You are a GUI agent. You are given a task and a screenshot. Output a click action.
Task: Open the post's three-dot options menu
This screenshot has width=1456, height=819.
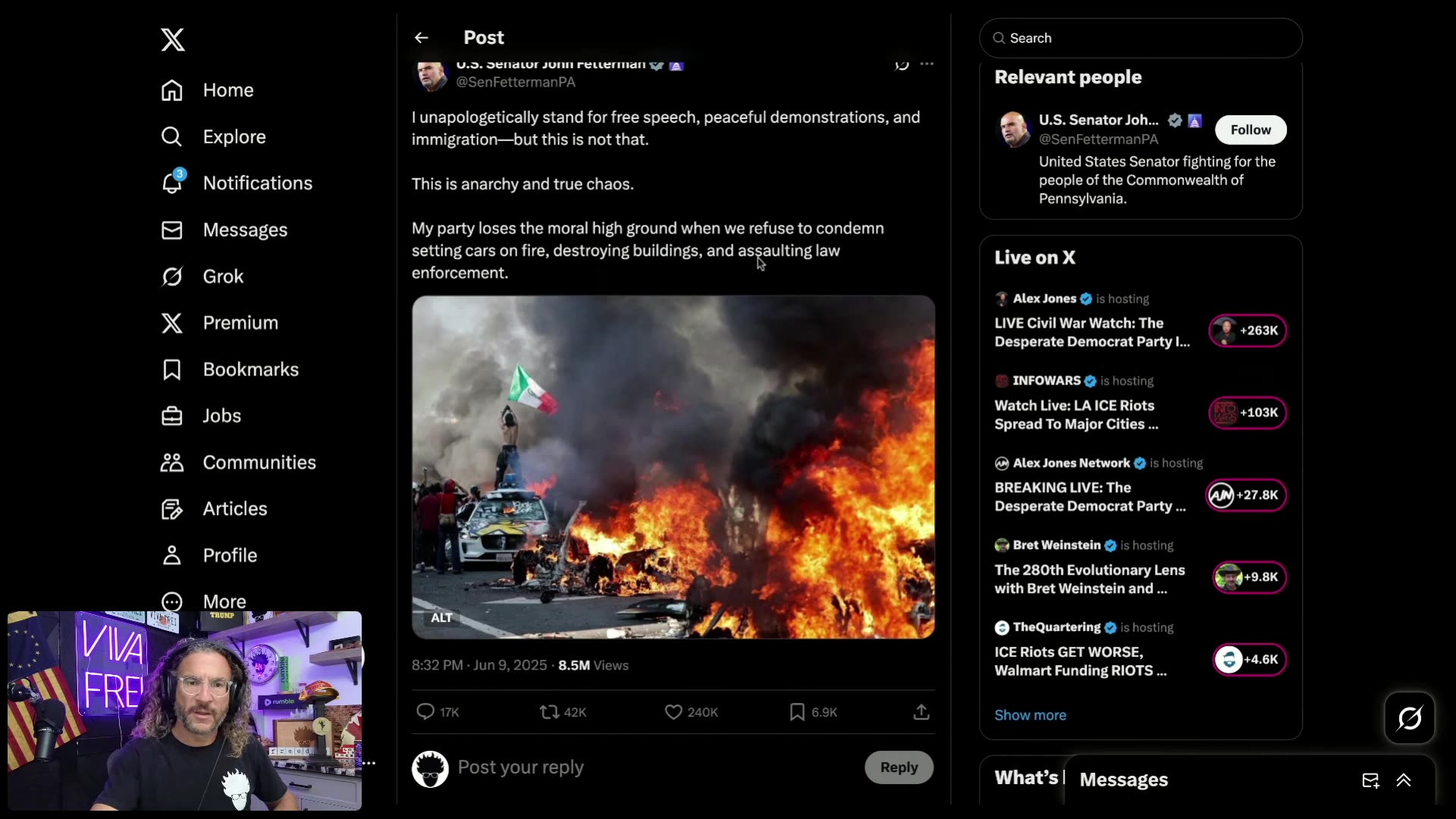tap(927, 64)
